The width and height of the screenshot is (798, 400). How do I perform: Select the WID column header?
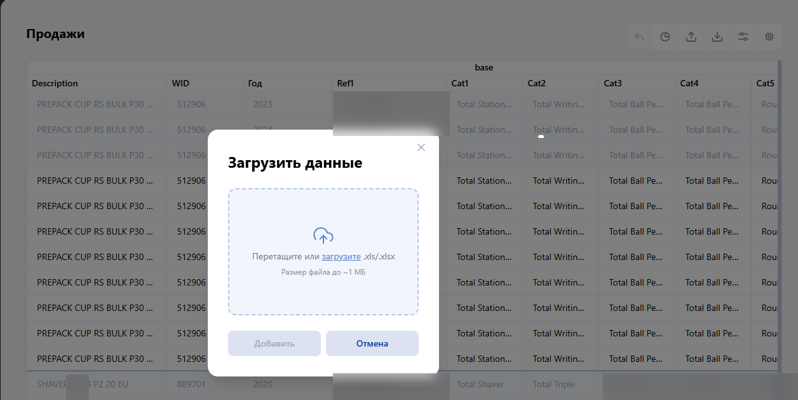point(205,83)
